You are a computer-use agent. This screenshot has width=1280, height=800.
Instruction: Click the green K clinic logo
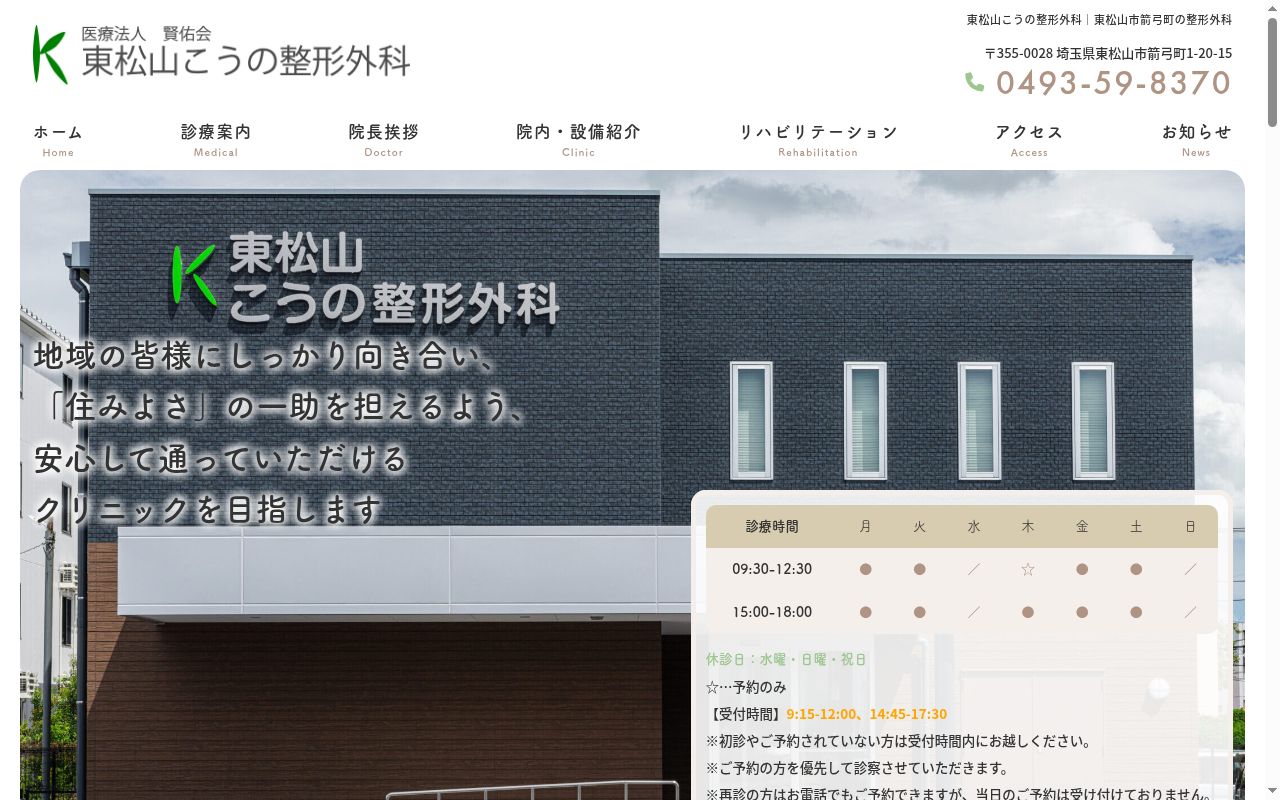[50, 55]
